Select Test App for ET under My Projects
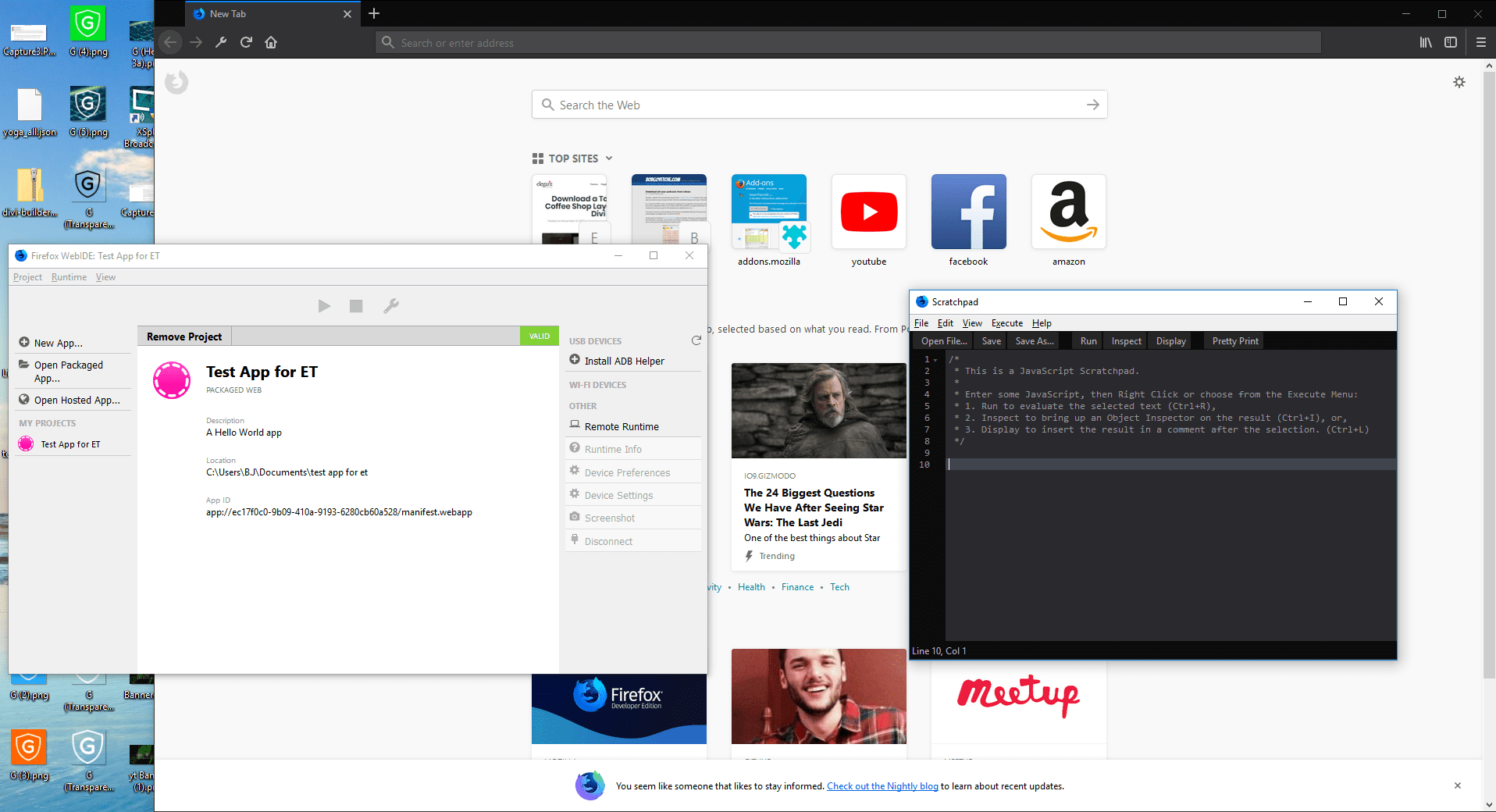The height and width of the screenshot is (812, 1496). click(x=72, y=443)
